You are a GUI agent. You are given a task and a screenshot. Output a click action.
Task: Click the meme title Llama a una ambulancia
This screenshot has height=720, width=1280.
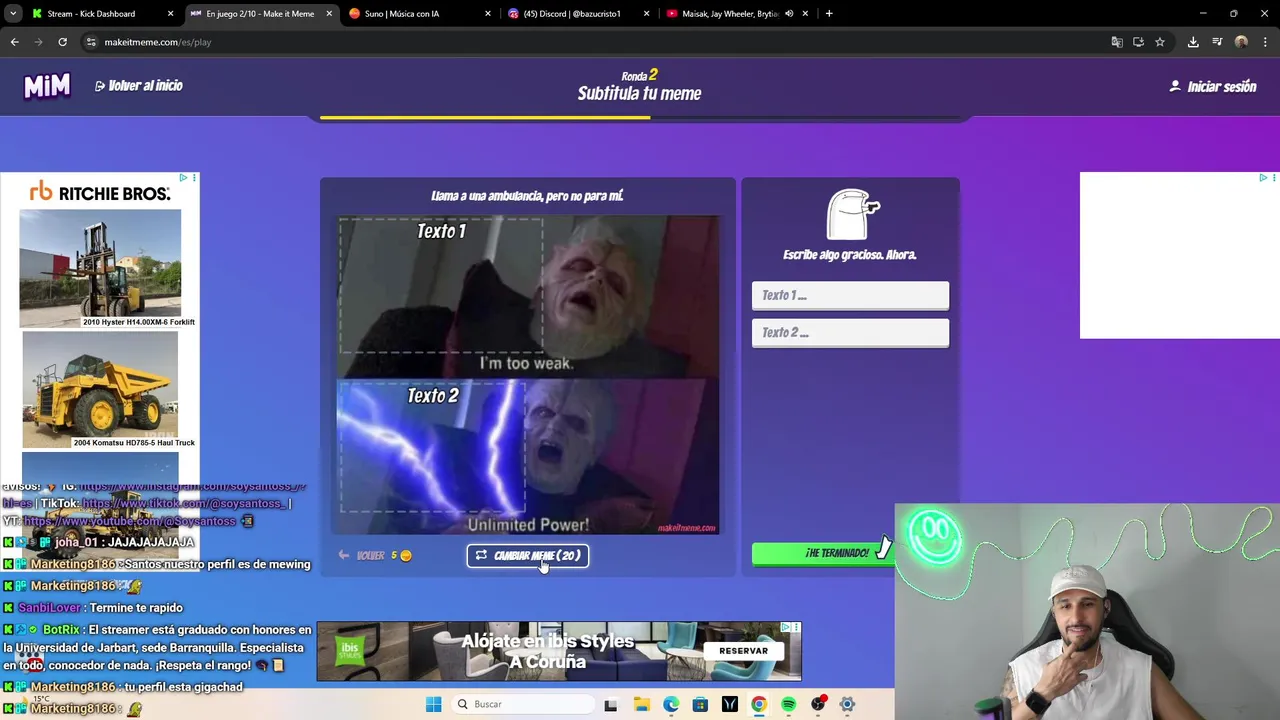(x=527, y=196)
